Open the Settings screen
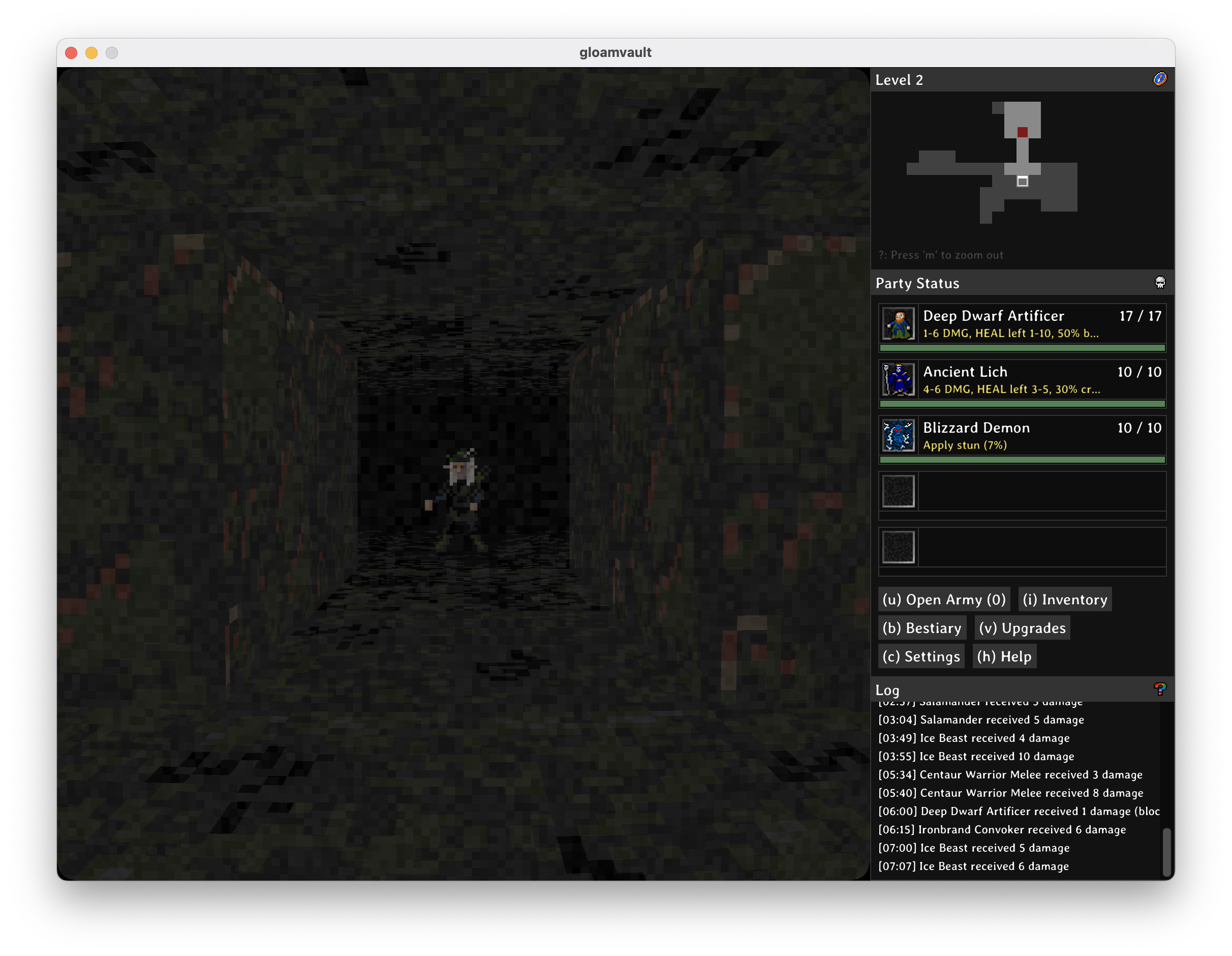 [920, 656]
